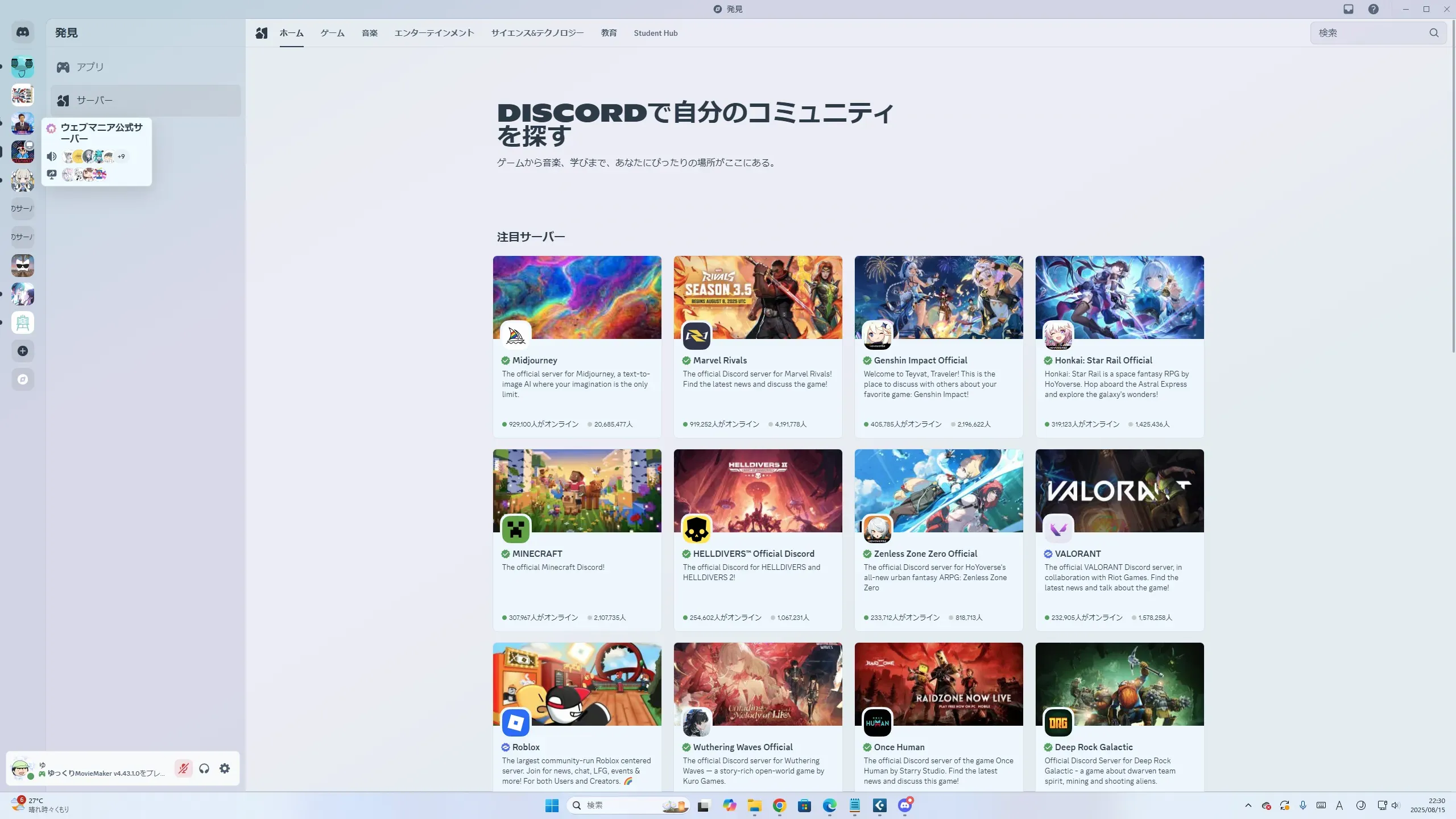Click the Add a Server plus icon
The width and height of the screenshot is (1456, 819).
23,351
